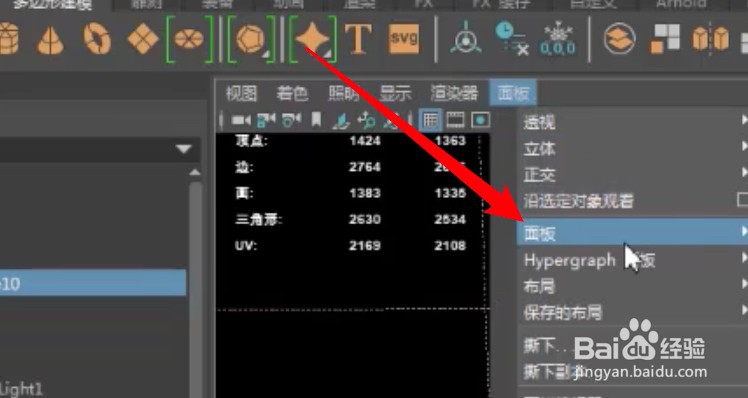Image resolution: width=748 pixels, height=398 pixels.
Task: Open the 显示 panel menu
Action: coord(395,94)
